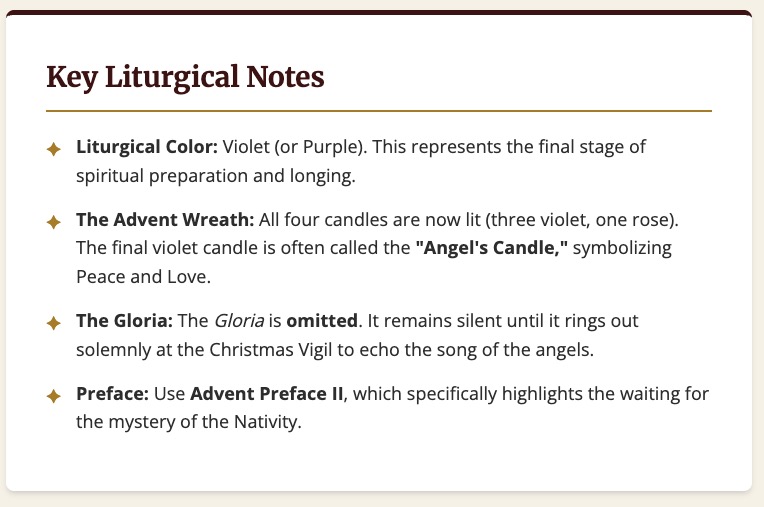Select the bold "Liturgical Color:" label
Image resolution: width=764 pixels, height=507 pixels.
(147, 147)
